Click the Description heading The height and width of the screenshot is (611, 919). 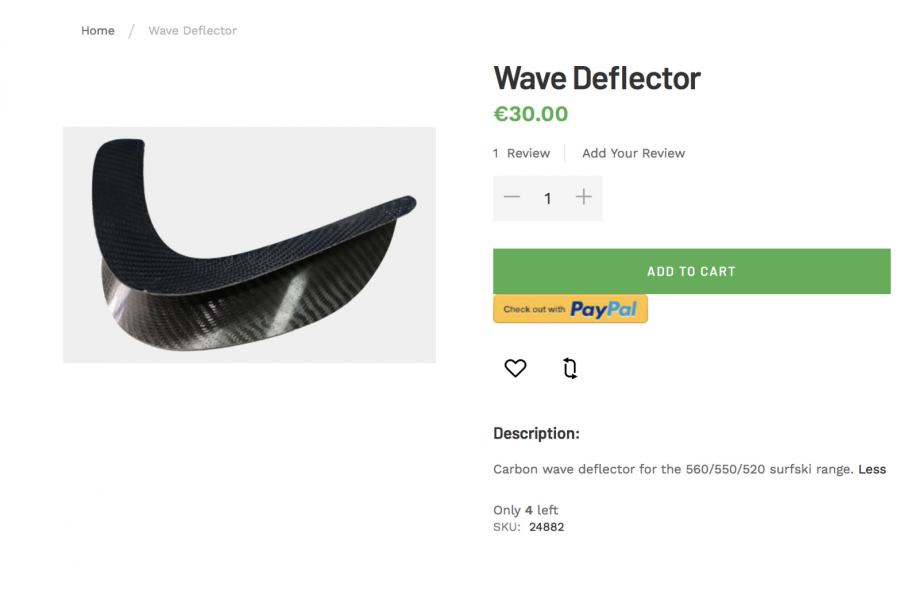click(x=536, y=434)
